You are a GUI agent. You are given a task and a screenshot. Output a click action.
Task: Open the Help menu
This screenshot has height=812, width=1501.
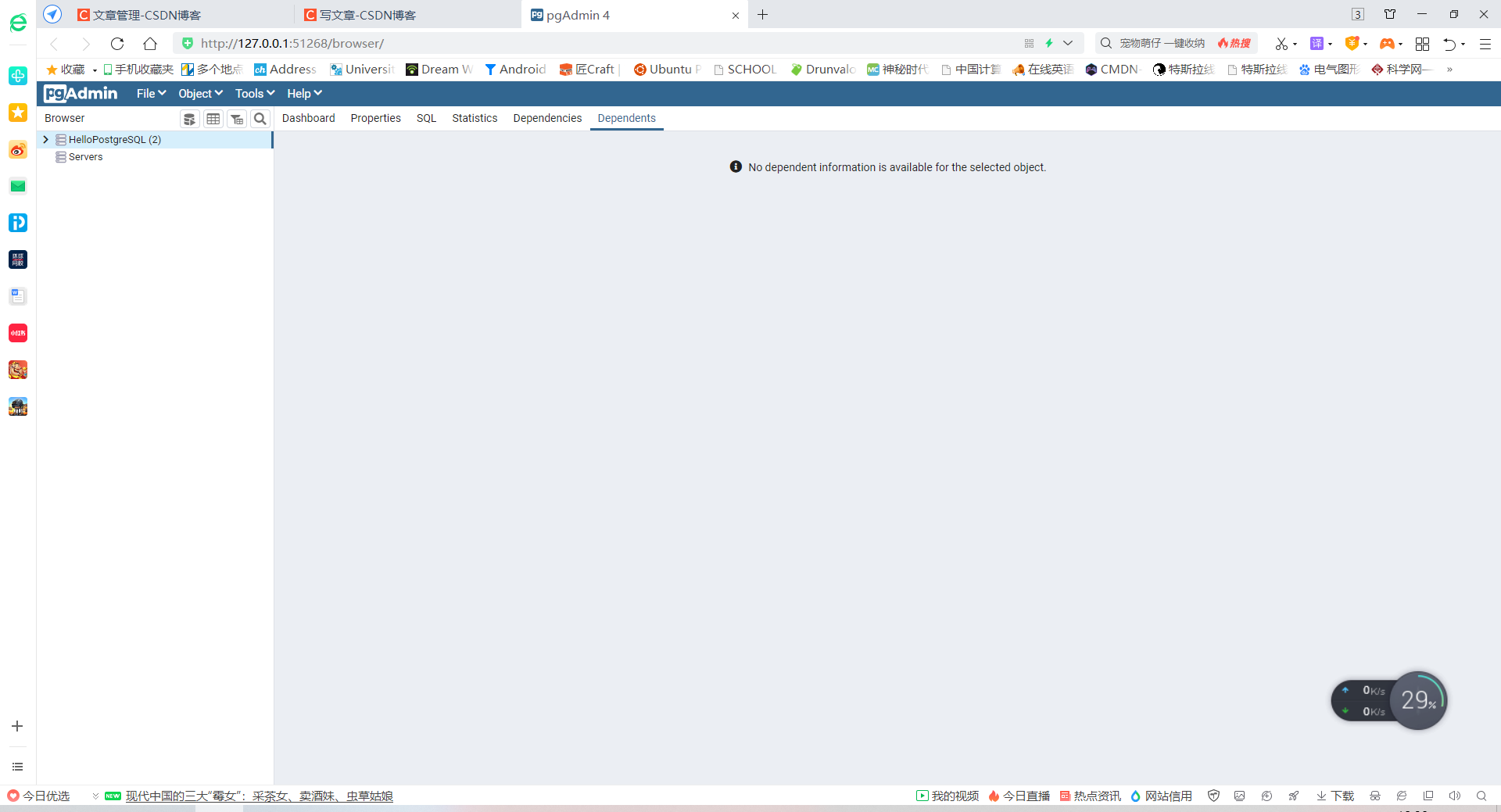(x=304, y=94)
